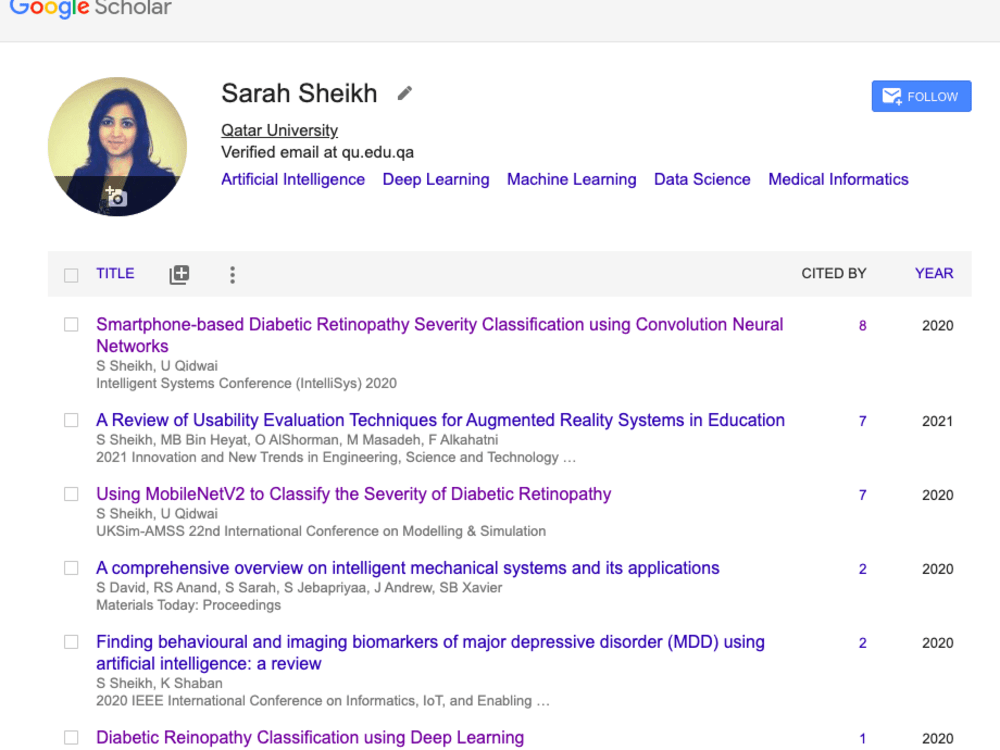Click the add-photo camera icon on profile picture
Viewport: 1000px width, 750px height.
[116, 197]
